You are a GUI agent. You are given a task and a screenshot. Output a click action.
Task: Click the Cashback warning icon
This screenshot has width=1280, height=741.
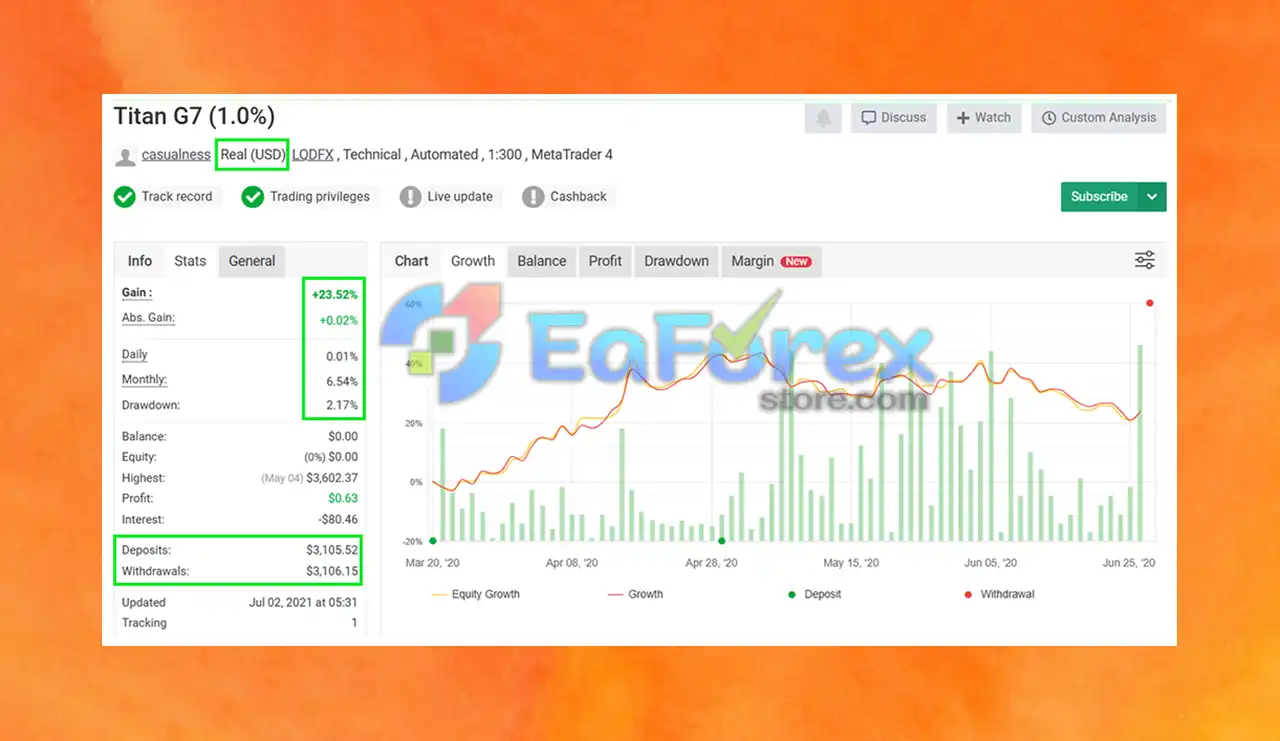(533, 197)
